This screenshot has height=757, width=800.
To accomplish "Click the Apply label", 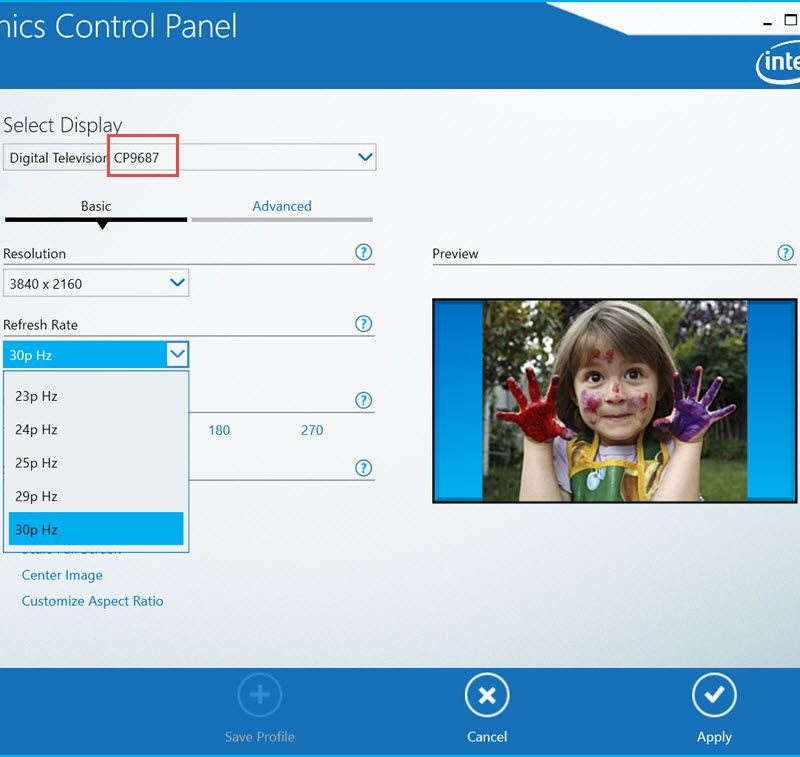I will tap(714, 737).
